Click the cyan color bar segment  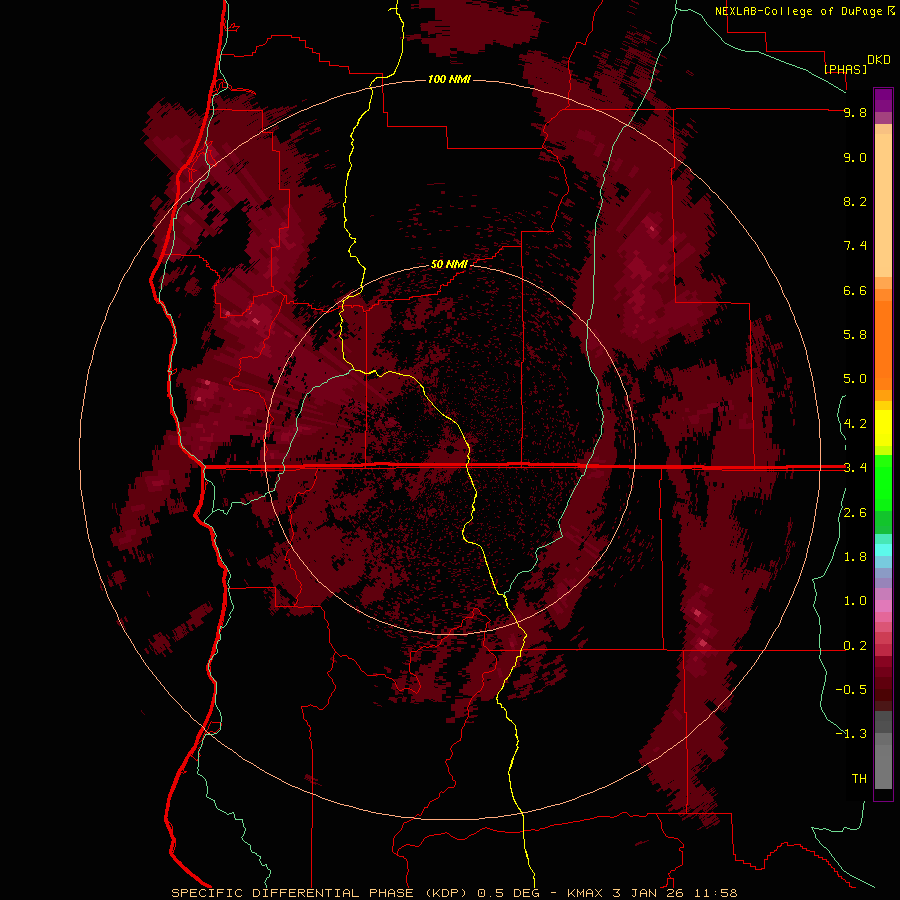(883, 550)
